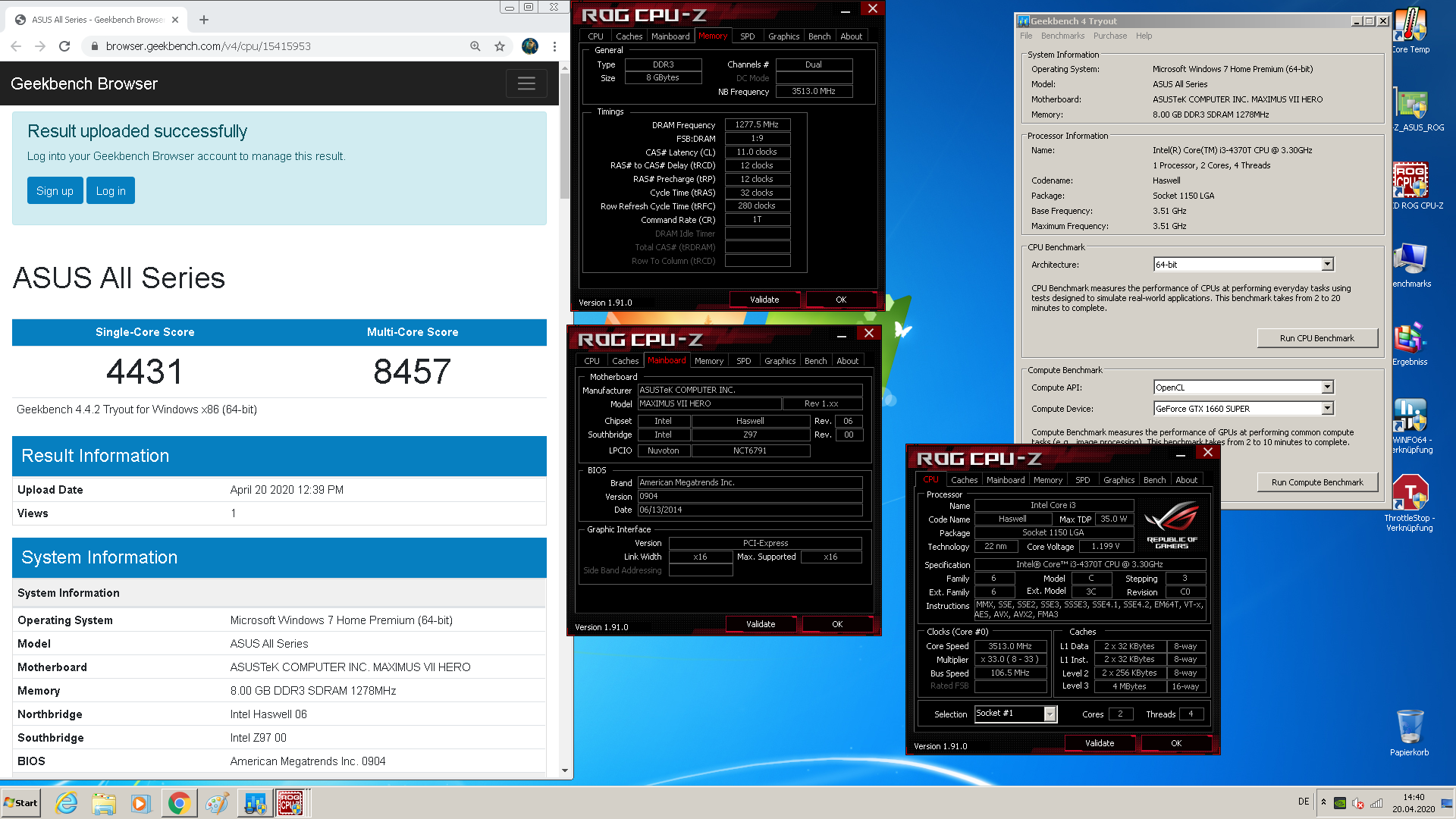Go back in the Chrome browser
This screenshot has width=1456, height=819.
tap(16, 46)
